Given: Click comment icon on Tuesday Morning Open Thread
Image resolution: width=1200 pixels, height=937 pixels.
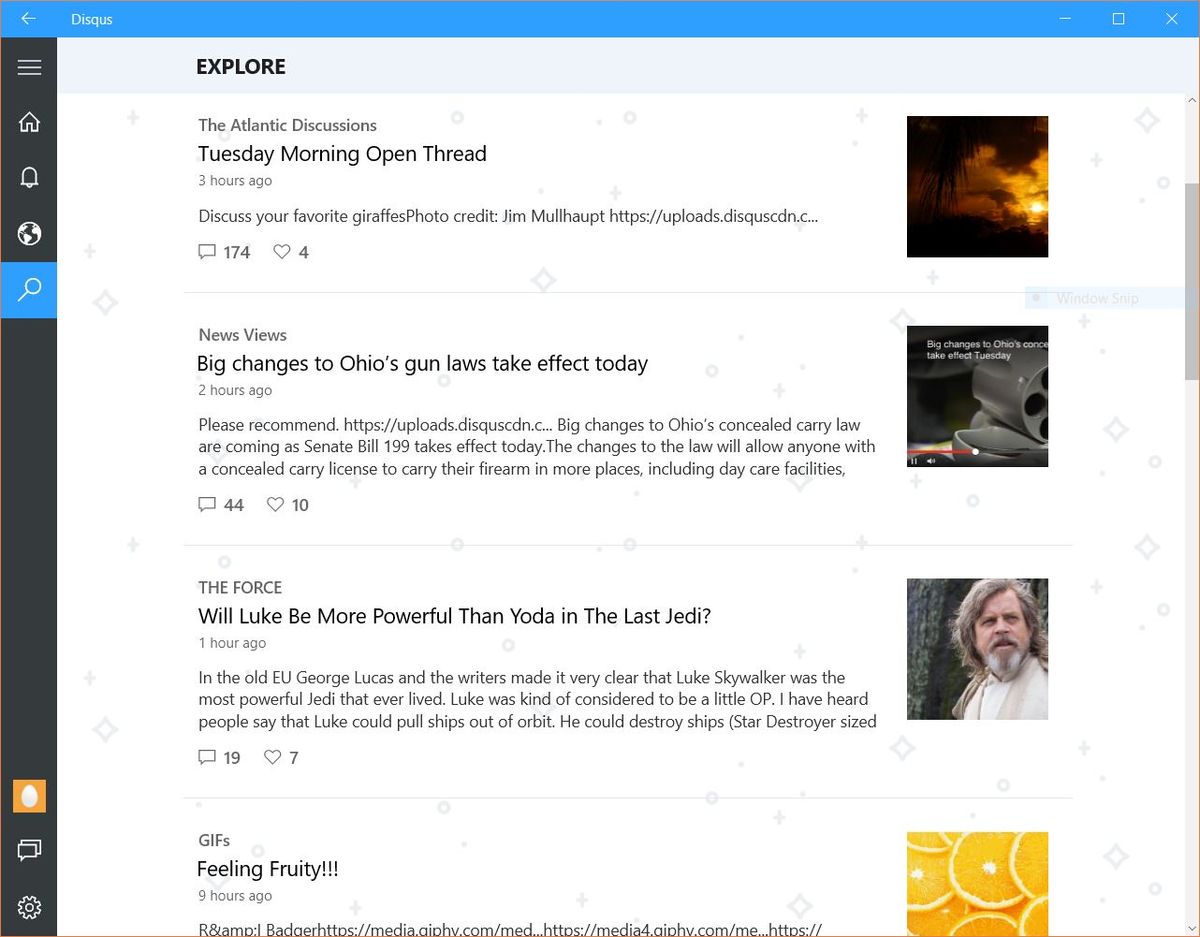Looking at the screenshot, I should pos(207,251).
